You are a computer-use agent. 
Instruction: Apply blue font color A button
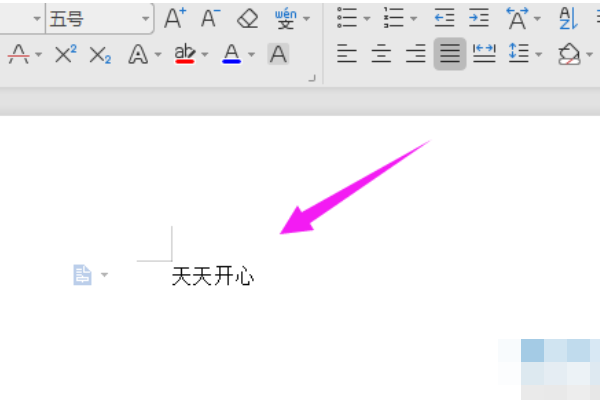pos(232,54)
